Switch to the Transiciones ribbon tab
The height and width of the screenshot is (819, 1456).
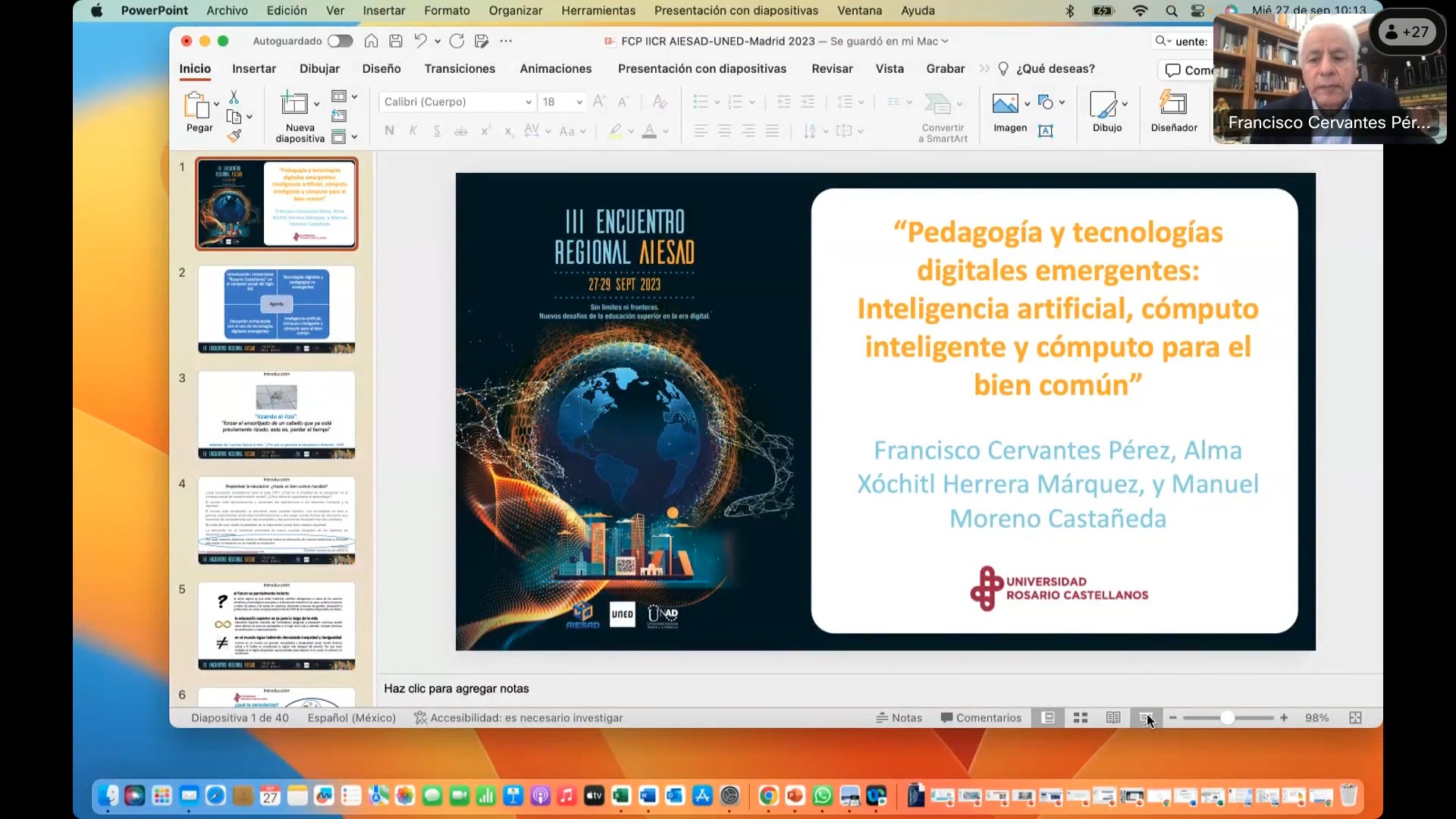tap(460, 68)
